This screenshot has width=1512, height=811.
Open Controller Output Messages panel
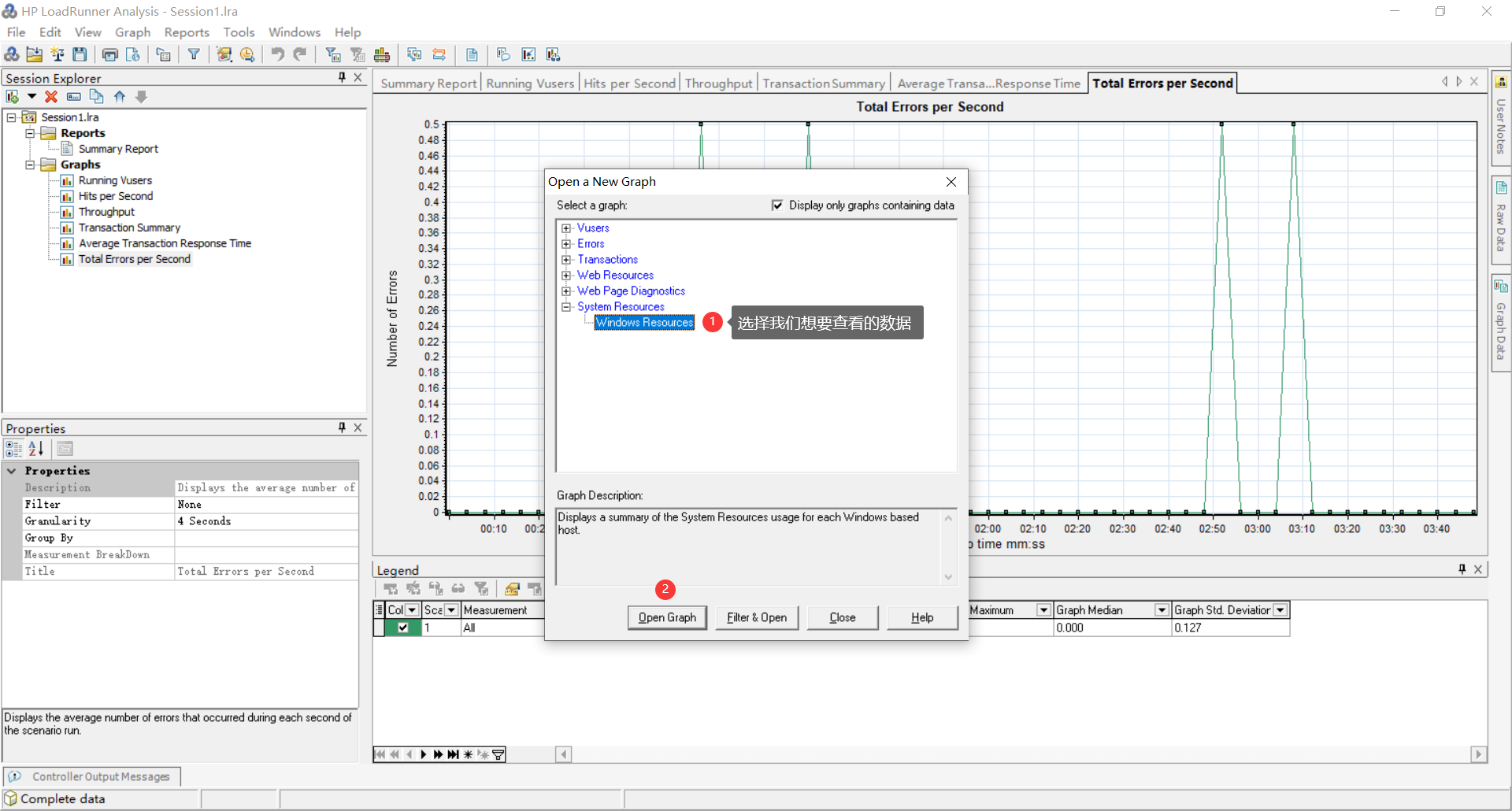tap(92, 777)
